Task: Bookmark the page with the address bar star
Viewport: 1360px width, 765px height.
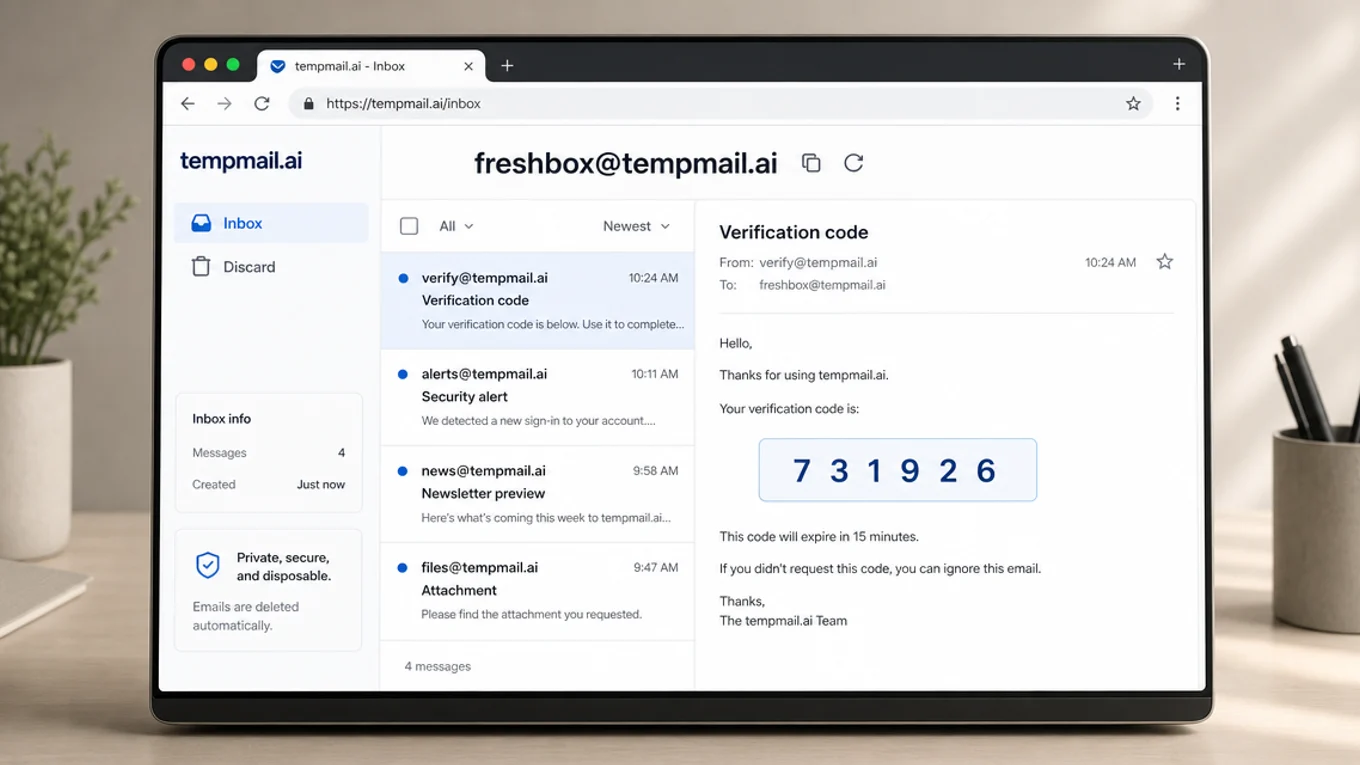Action: [x=1133, y=103]
